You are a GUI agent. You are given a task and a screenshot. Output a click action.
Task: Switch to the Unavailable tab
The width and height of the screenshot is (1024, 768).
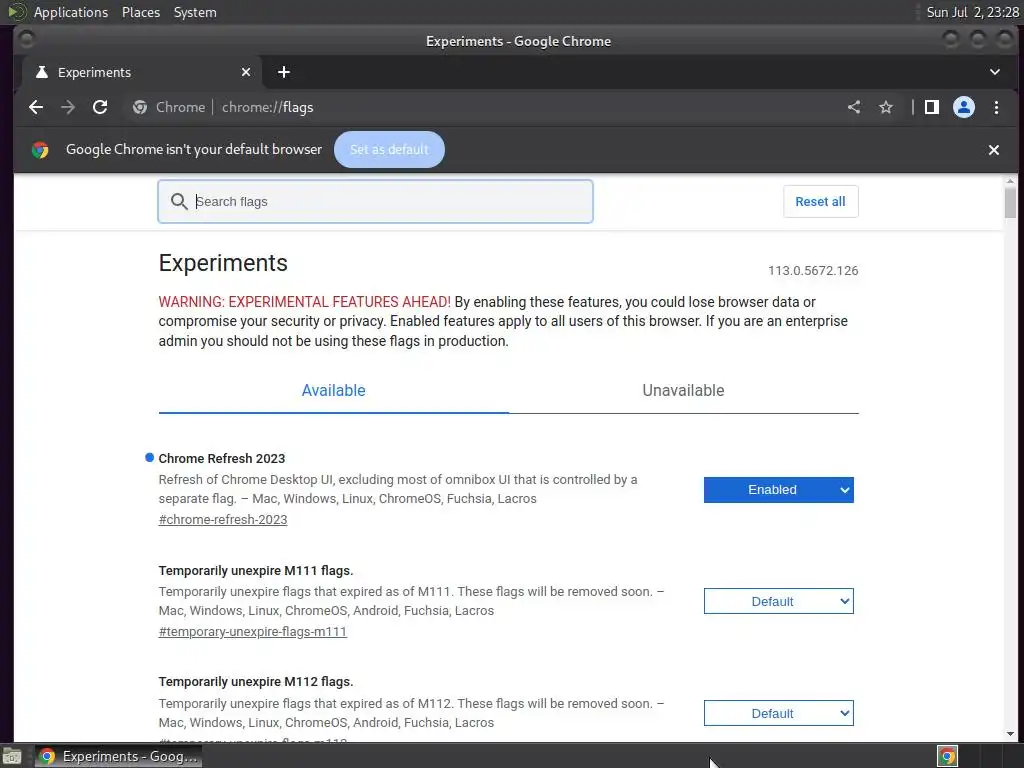pyautogui.click(x=683, y=391)
